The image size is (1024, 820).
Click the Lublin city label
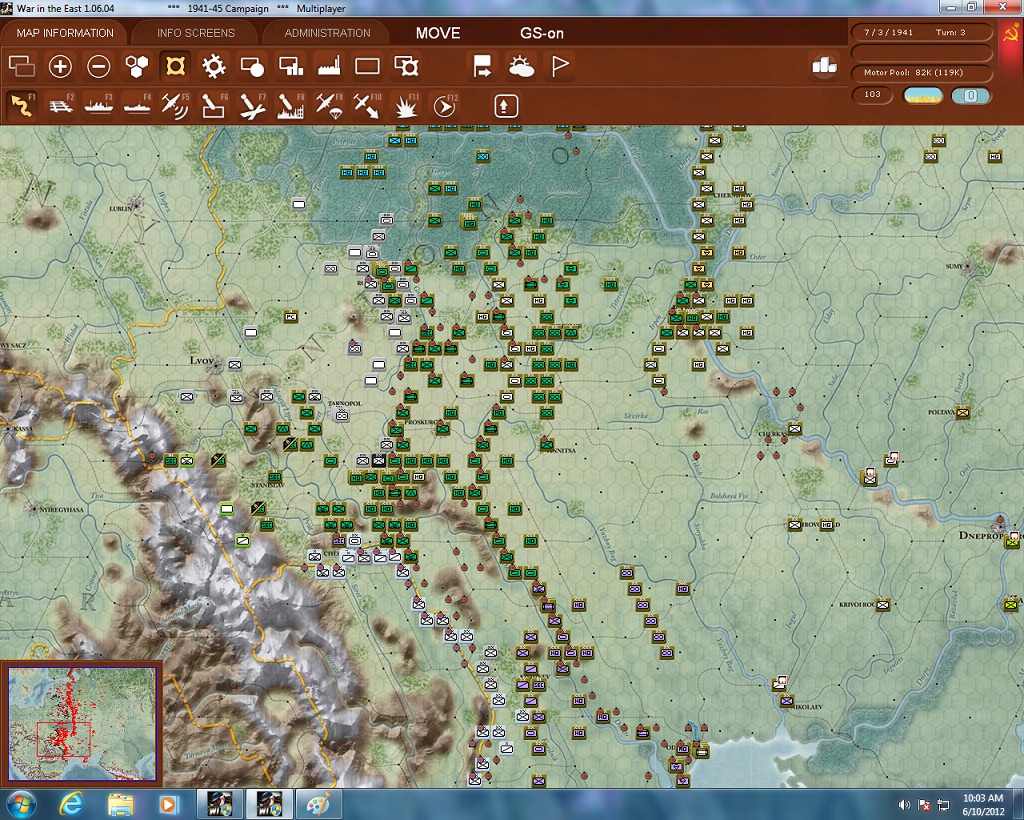tap(120, 208)
